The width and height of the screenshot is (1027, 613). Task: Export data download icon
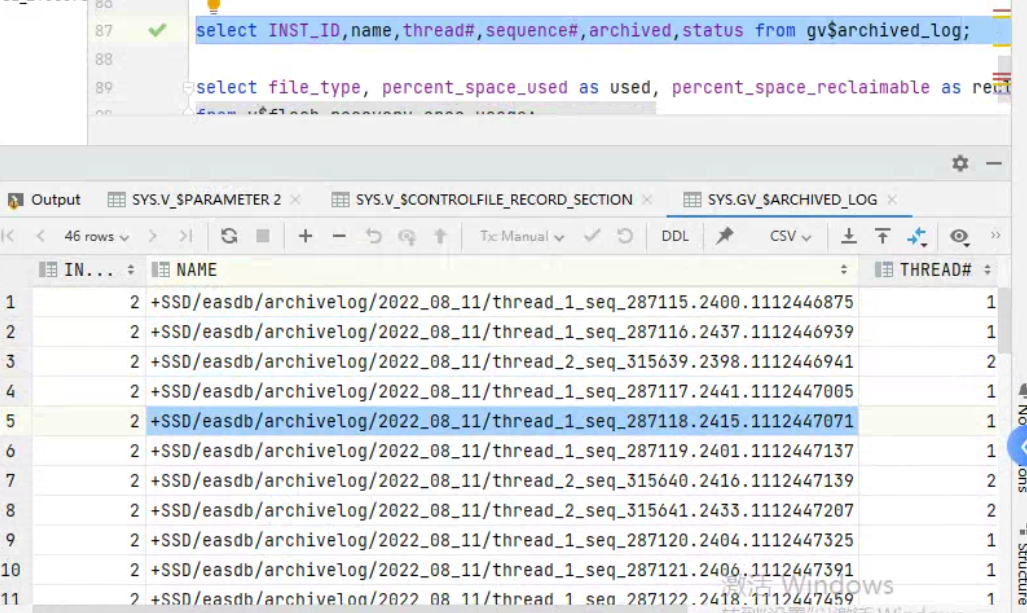[x=848, y=236]
